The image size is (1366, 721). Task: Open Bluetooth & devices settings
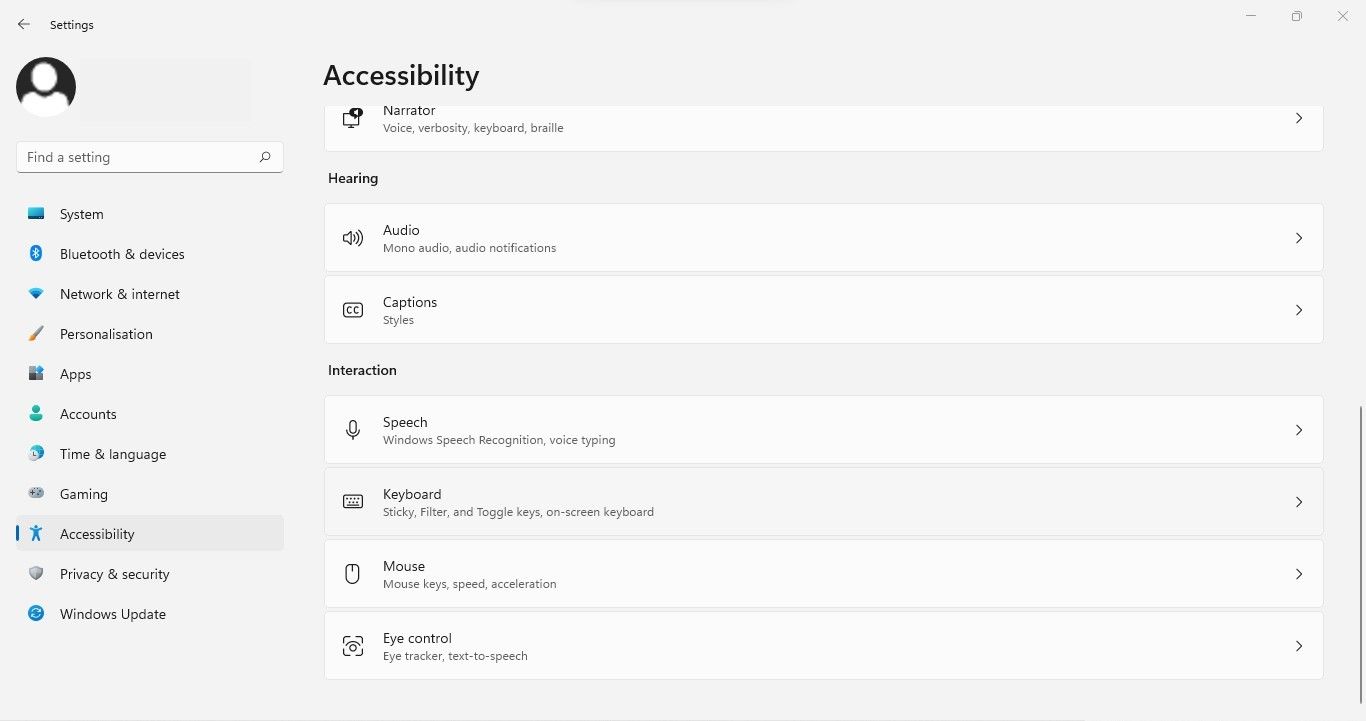pyautogui.click(x=150, y=254)
